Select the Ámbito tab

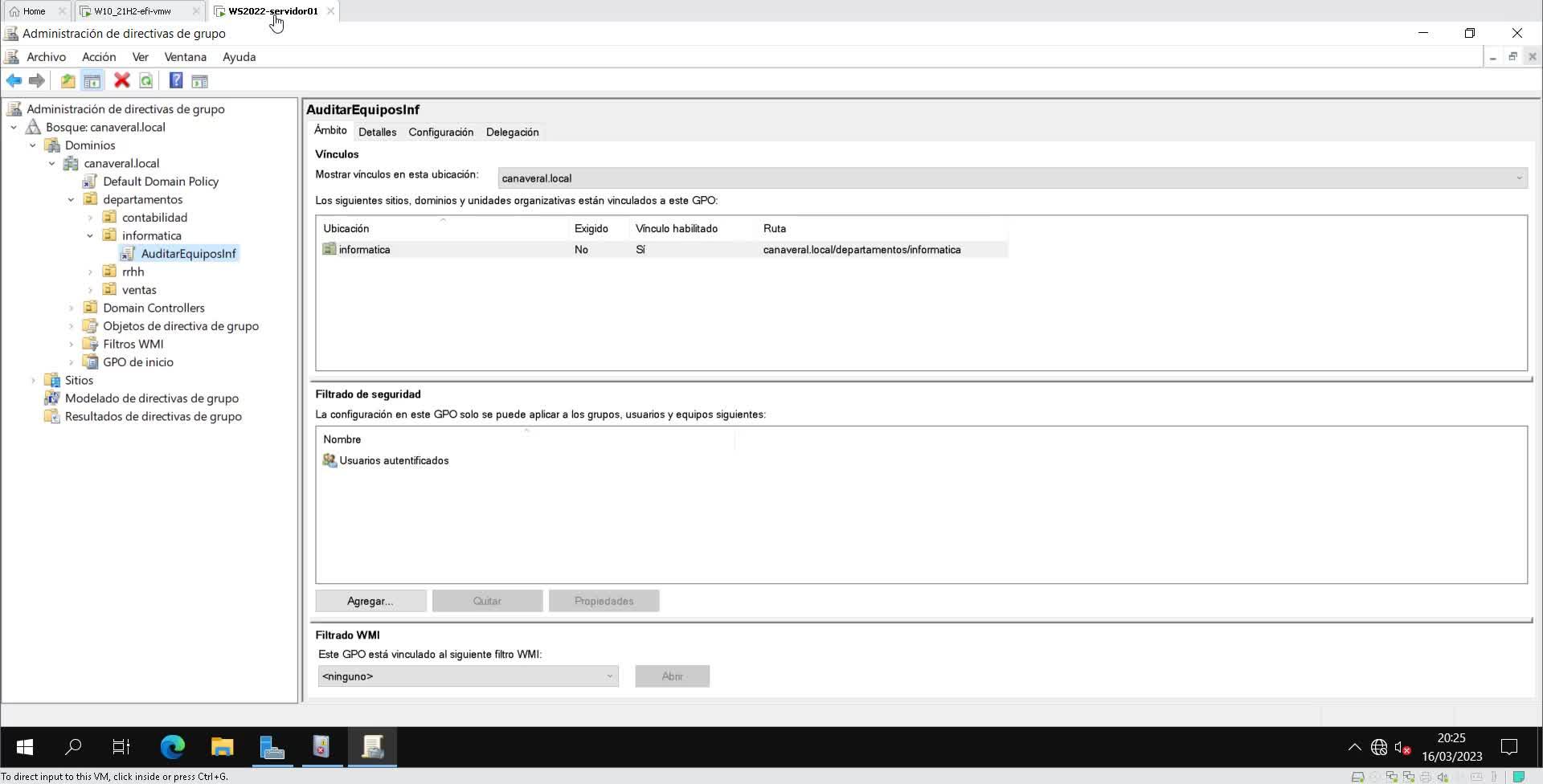(x=330, y=131)
